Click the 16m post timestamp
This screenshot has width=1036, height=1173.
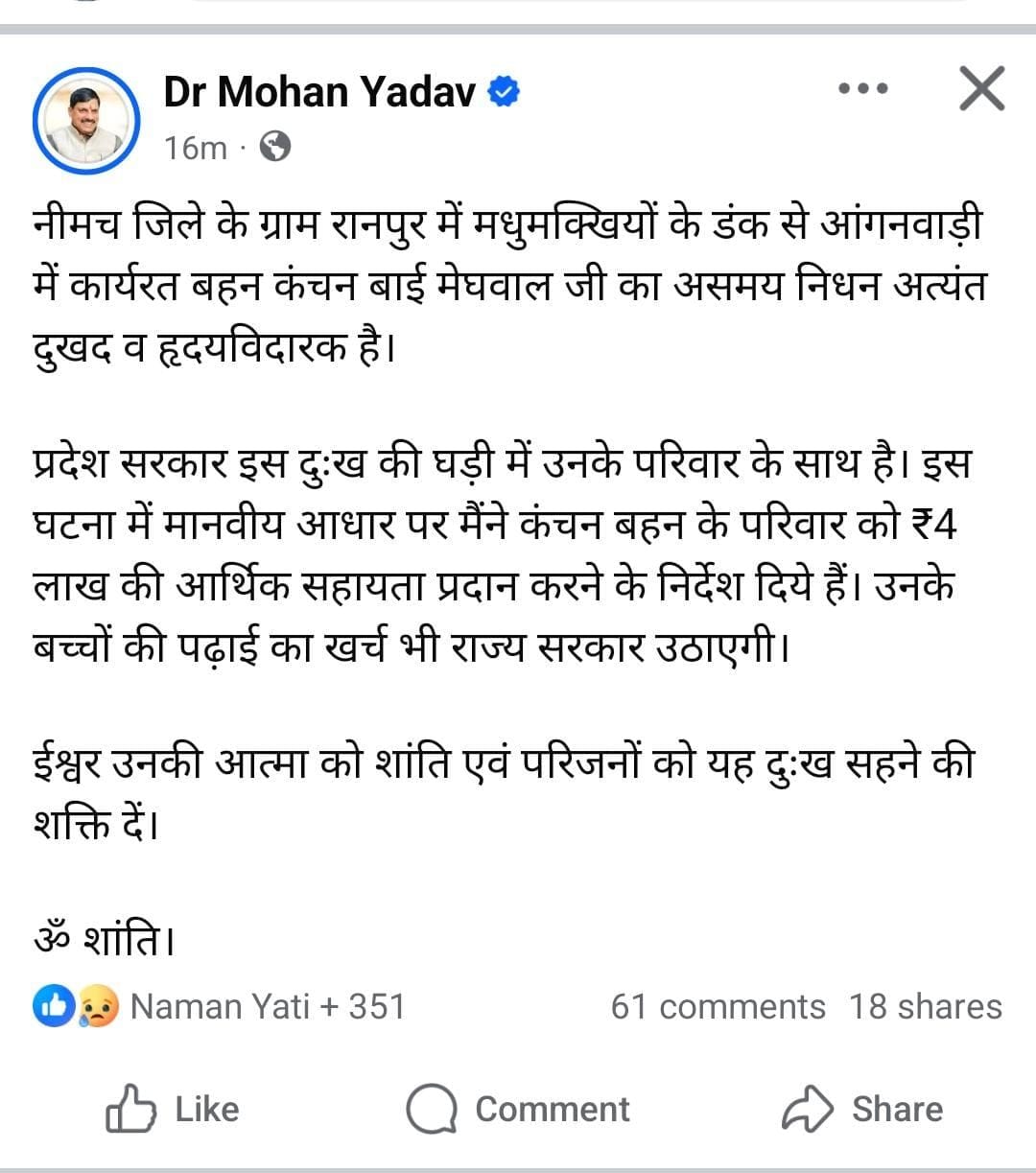pyautogui.click(x=195, y=148)
